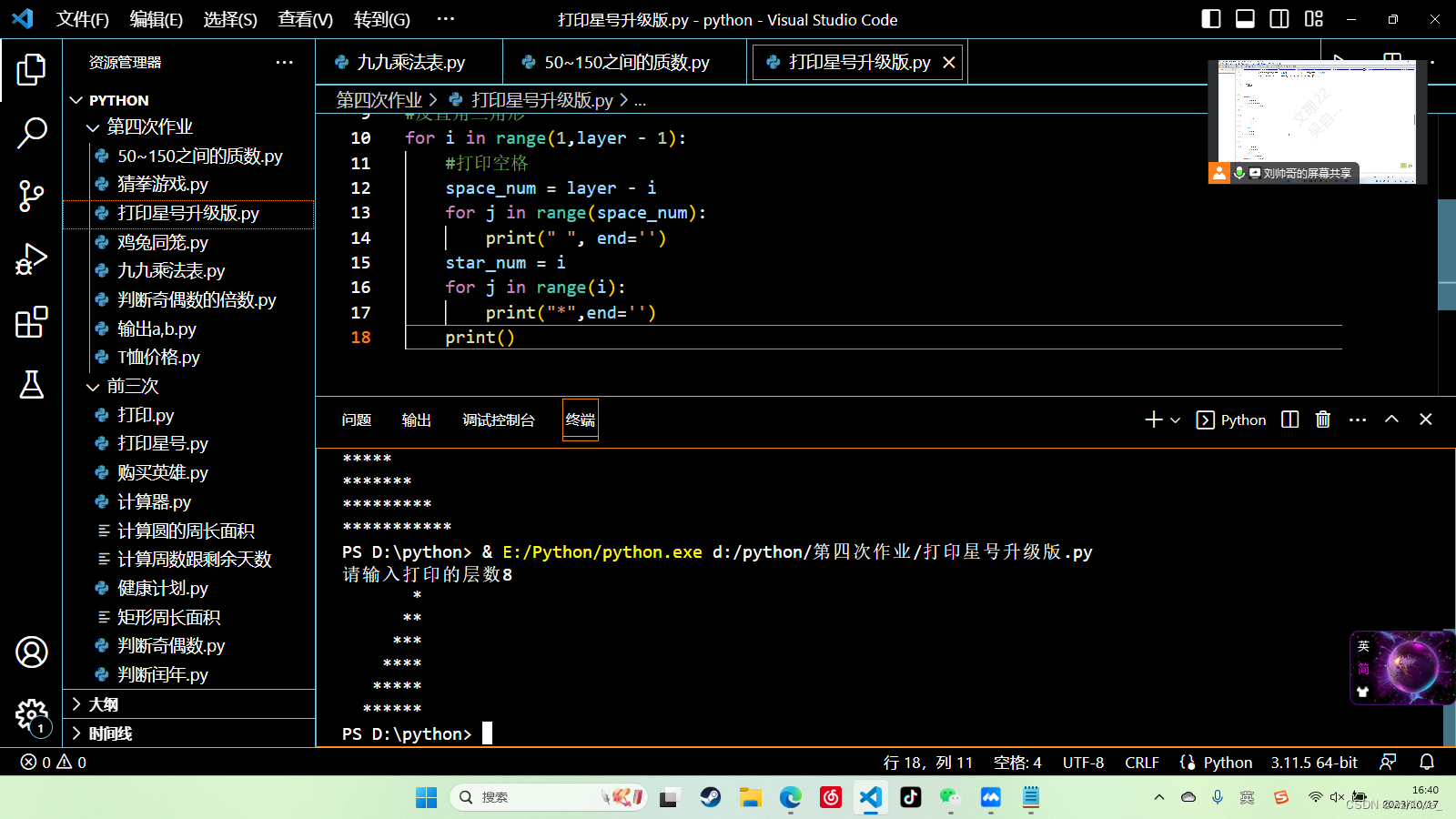
Task: Open the Source Control view
Action: coord(31,196)
